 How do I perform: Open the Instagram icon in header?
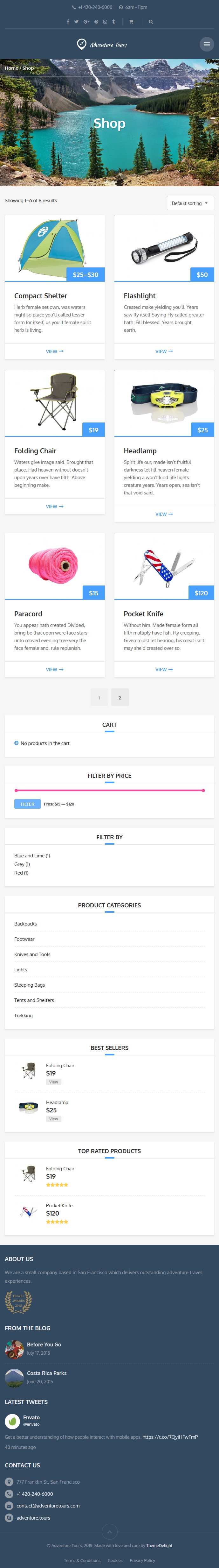[x=105, y=22]
